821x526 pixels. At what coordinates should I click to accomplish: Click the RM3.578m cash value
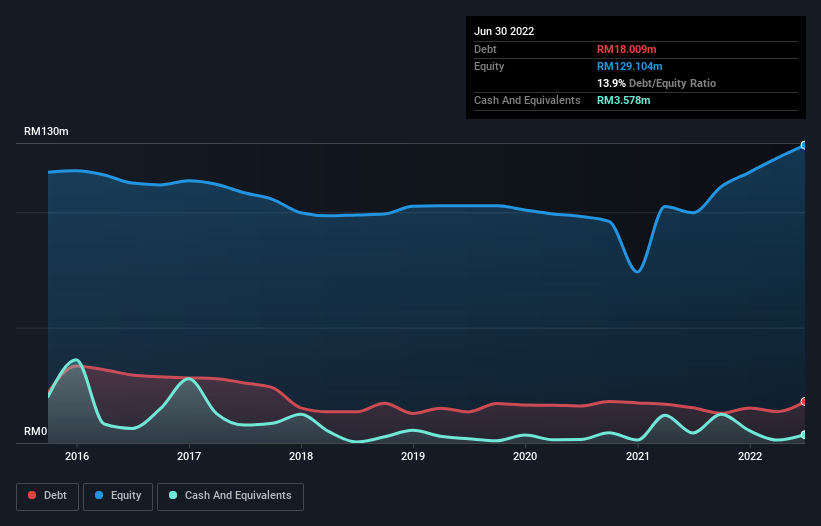(x=624, y=100)
